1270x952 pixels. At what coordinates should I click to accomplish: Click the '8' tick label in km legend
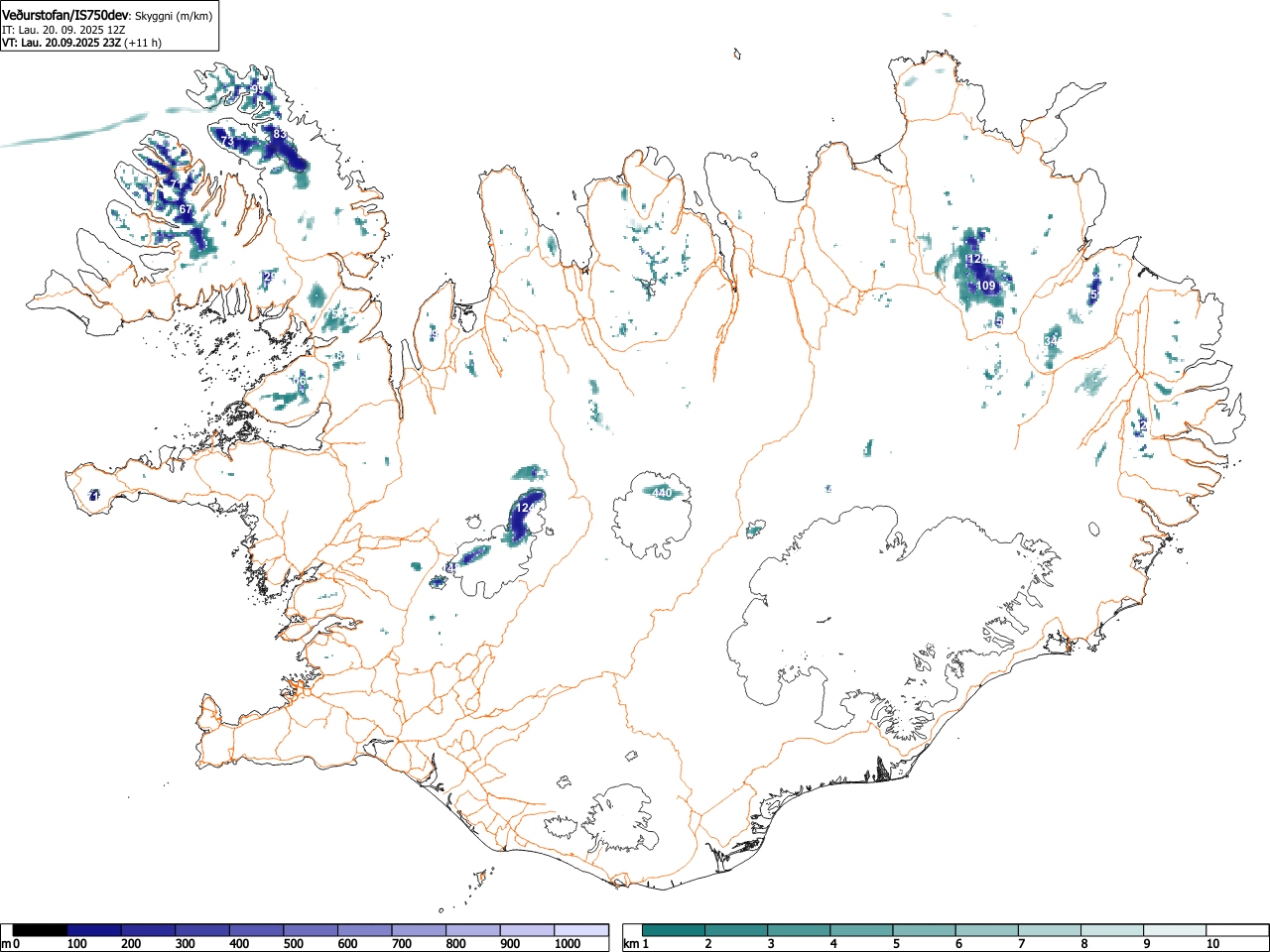[x=1083, y=944]
